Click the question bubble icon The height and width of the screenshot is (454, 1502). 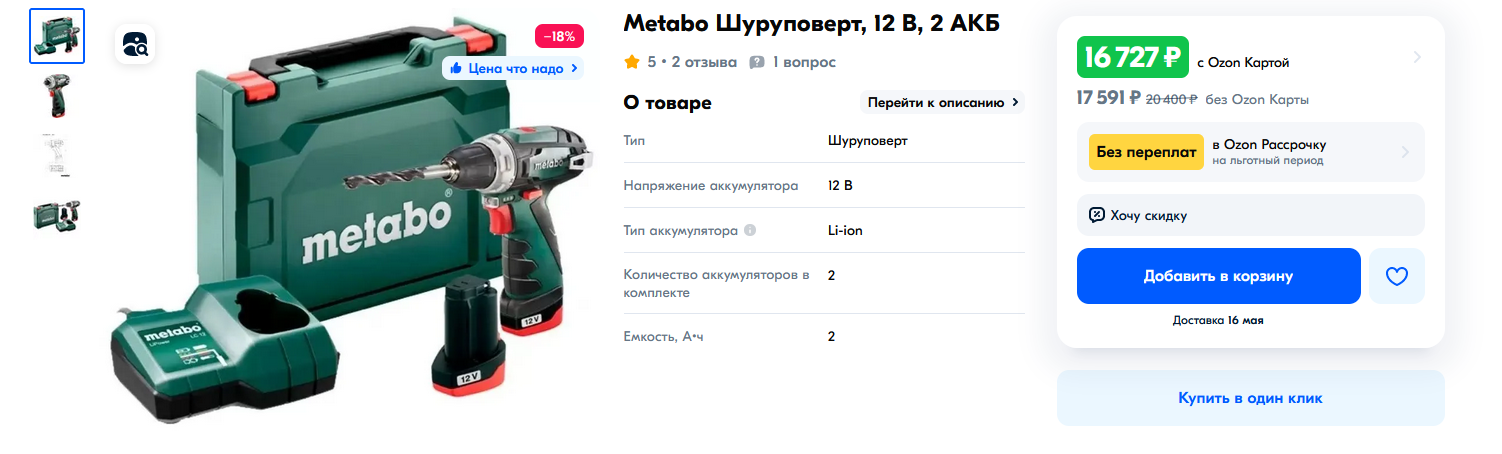(x=757, y=62)
